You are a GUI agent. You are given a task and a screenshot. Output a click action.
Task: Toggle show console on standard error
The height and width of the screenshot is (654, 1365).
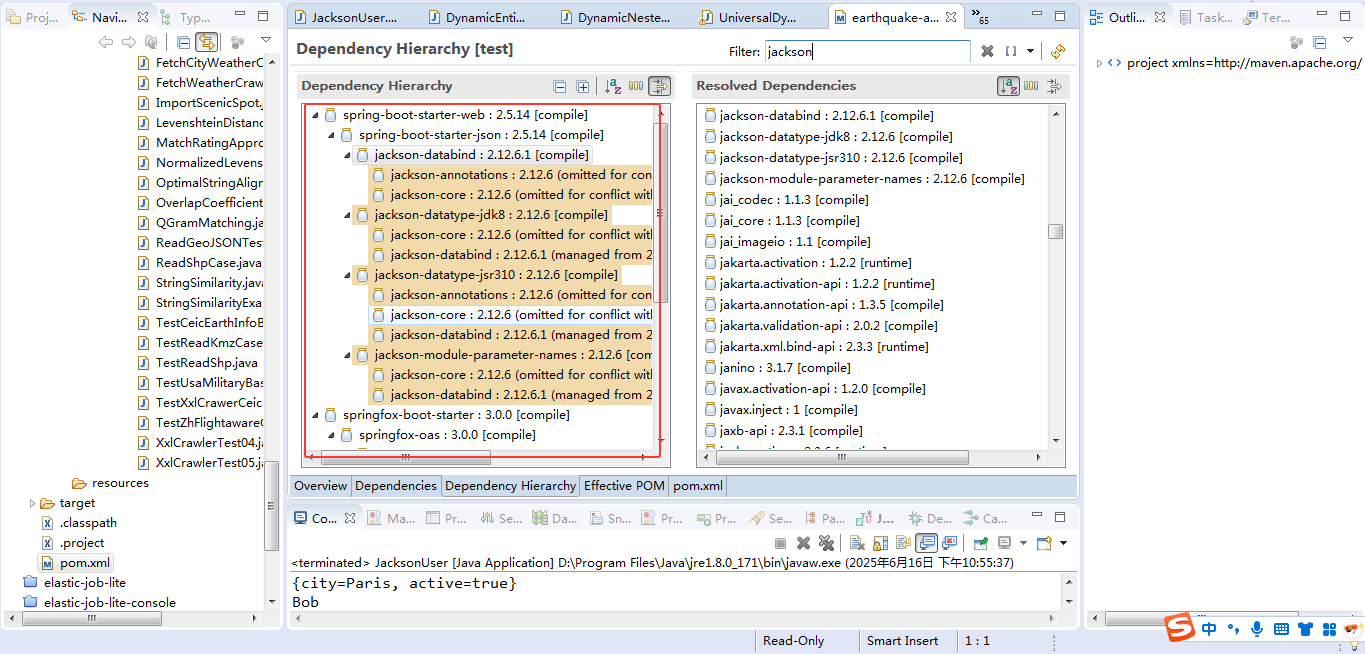[949, 543]
